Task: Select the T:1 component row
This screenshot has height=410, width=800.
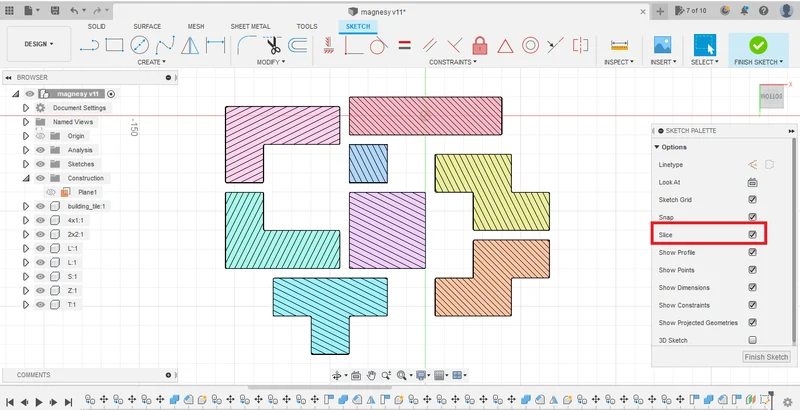Action: [x=72, y=304]
